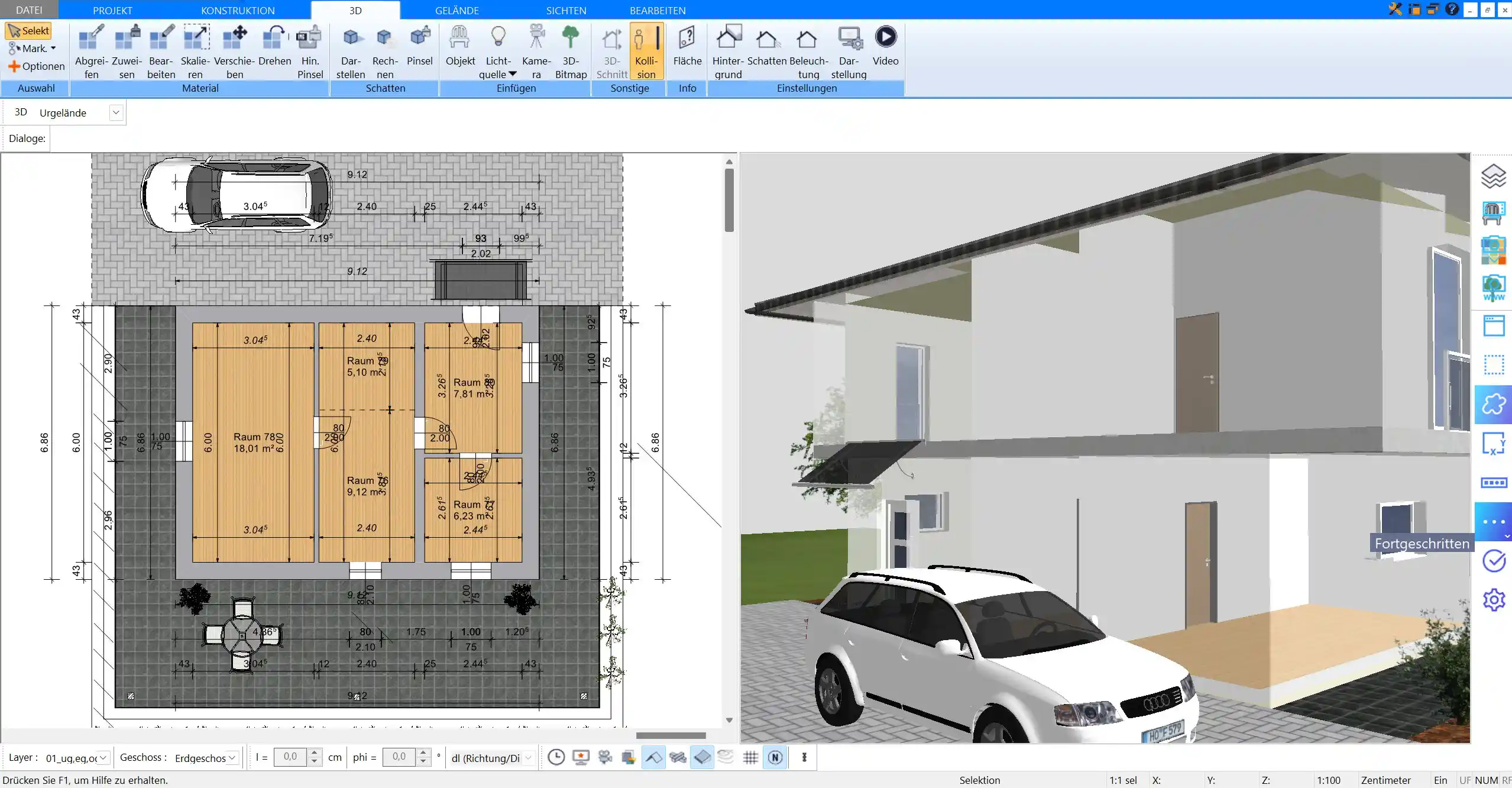Screen dimensions: 1512x788
Task: Insert a 3D-Bitmap tree
Action: click(x=571, y=51)
